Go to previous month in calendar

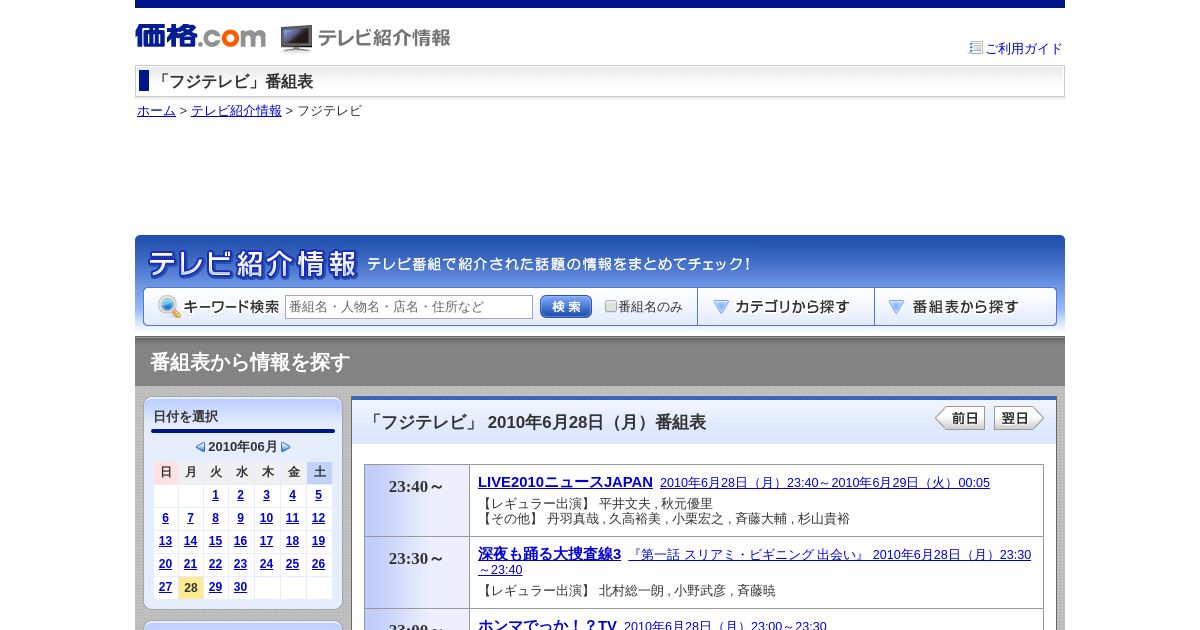pyautogui.click(x=200, y=447)
